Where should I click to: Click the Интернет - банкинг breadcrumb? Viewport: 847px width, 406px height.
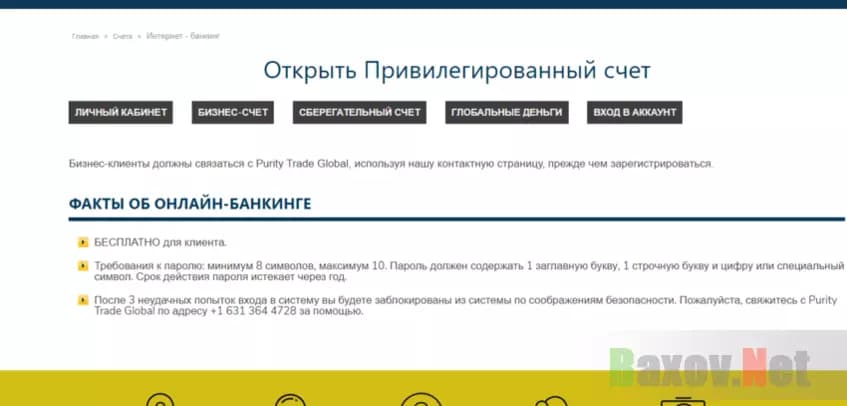183,36
